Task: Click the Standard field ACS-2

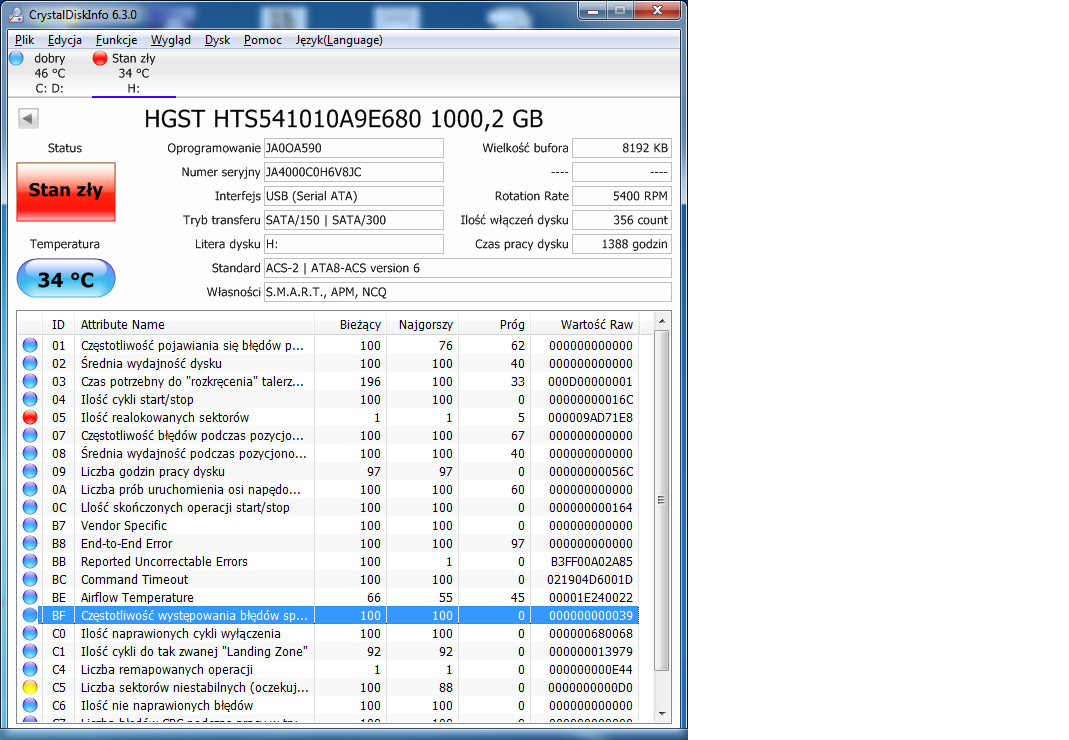Action: point(468,268)
